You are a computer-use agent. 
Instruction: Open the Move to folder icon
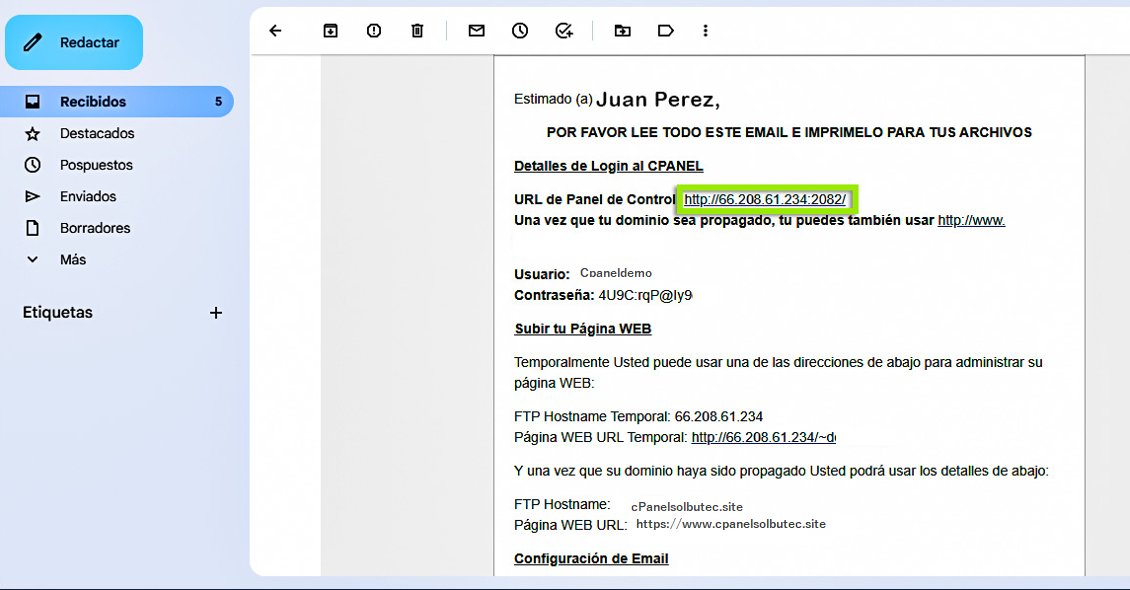pyautogui.click(x=622, y=31)
